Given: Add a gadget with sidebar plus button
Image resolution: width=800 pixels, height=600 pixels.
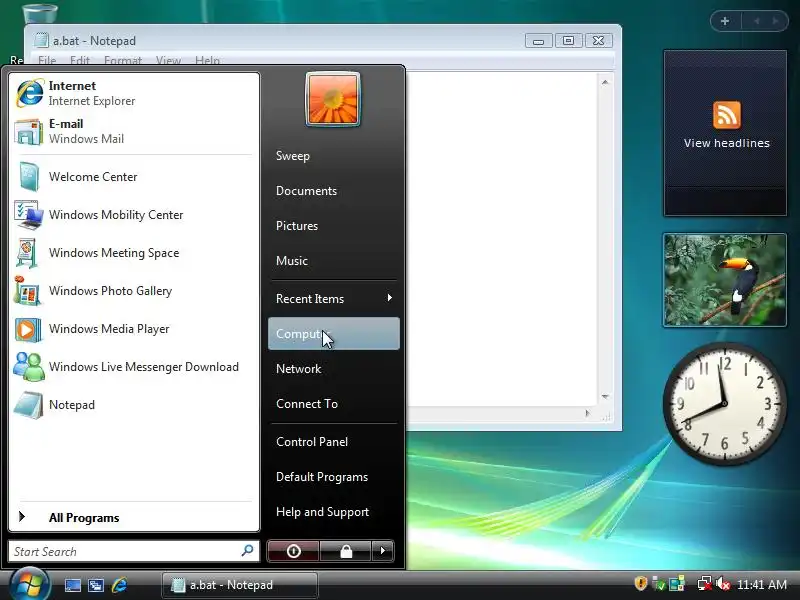Looking at the screenshot, I should point(724,21).
